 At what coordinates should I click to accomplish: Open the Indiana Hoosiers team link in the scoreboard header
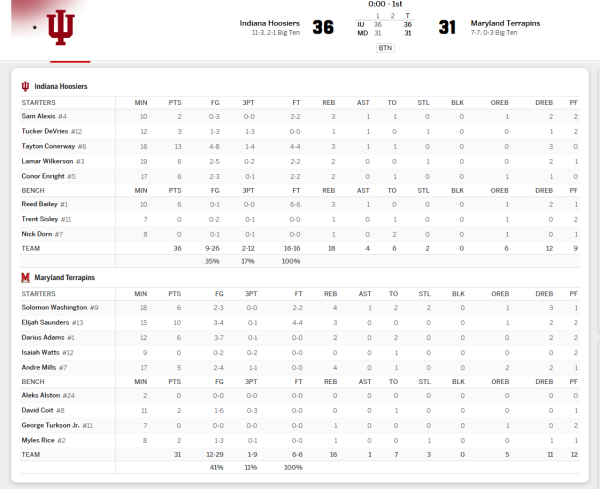[270, 22]
